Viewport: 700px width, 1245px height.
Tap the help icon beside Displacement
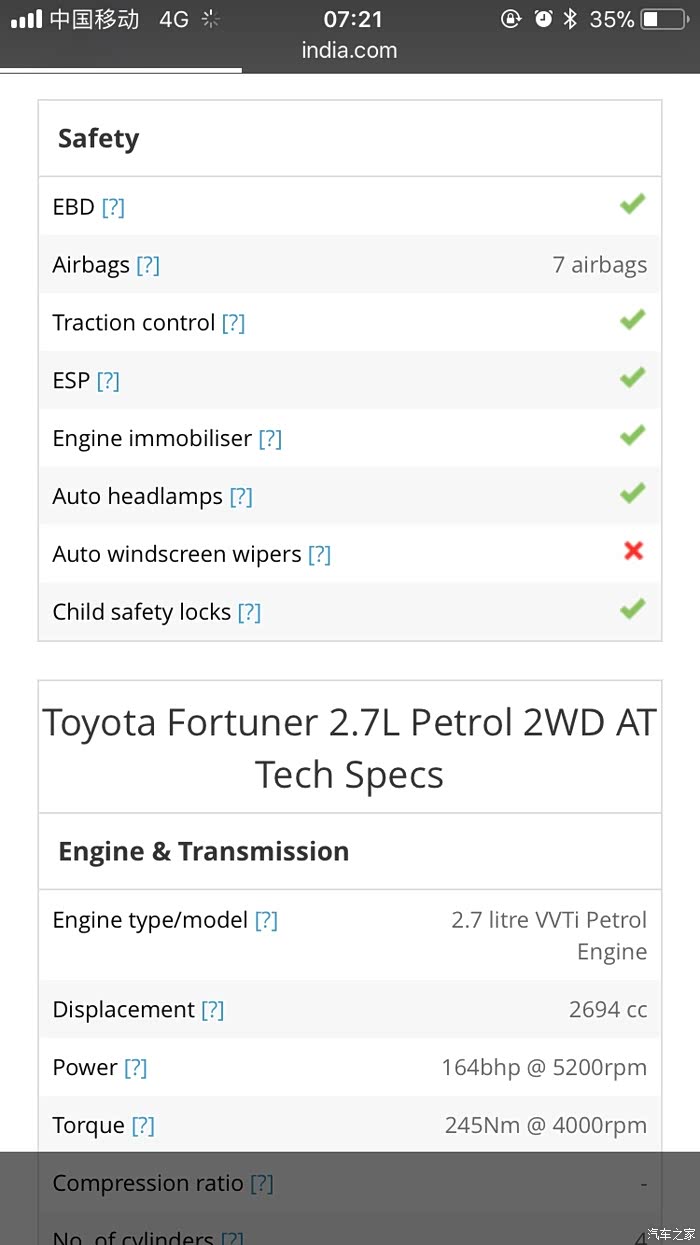212,1010
